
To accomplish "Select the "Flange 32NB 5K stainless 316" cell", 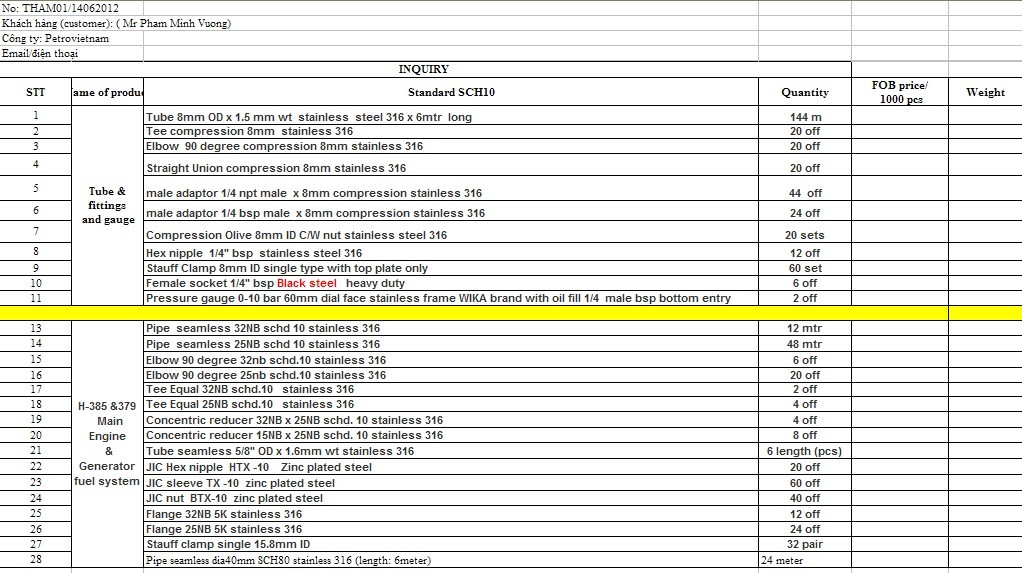I will pyautogui.click(x=224, y=514).
